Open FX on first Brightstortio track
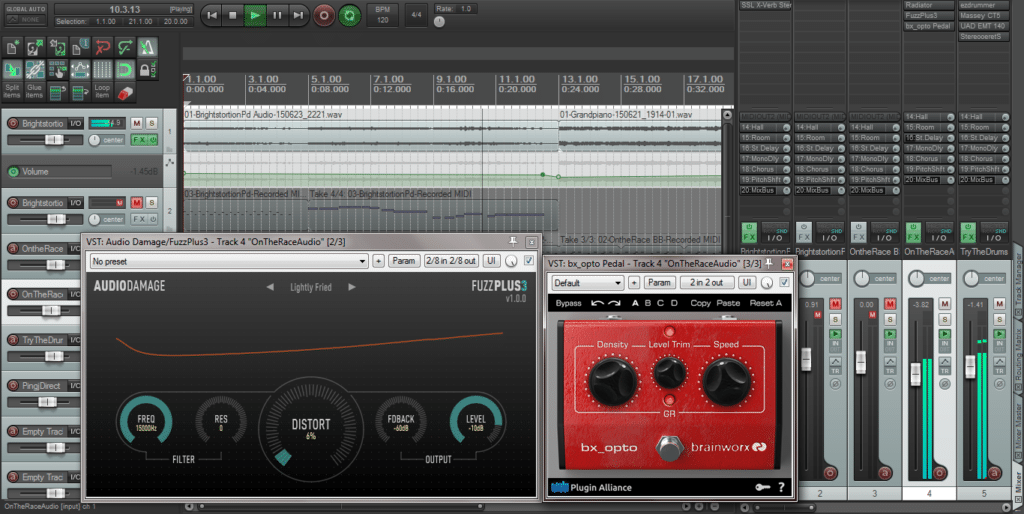This screenshot has width=1024, height=514. [x=138, y=140]
